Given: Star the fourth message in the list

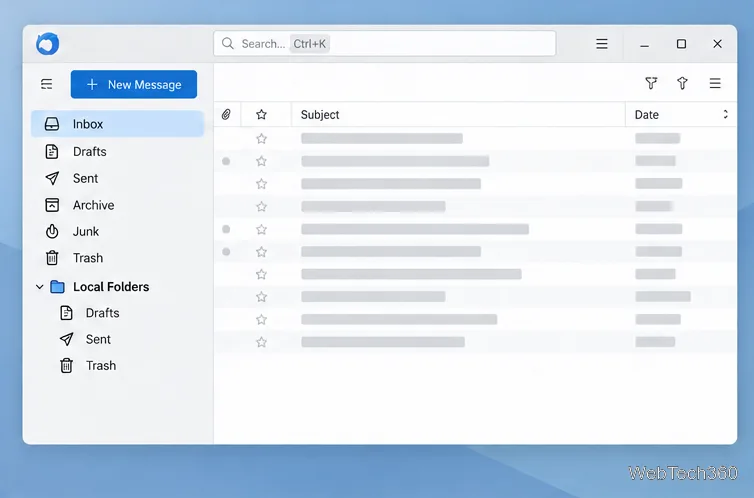Looking at the screenshot, I should pyautogui.click(x=261, y=207).
